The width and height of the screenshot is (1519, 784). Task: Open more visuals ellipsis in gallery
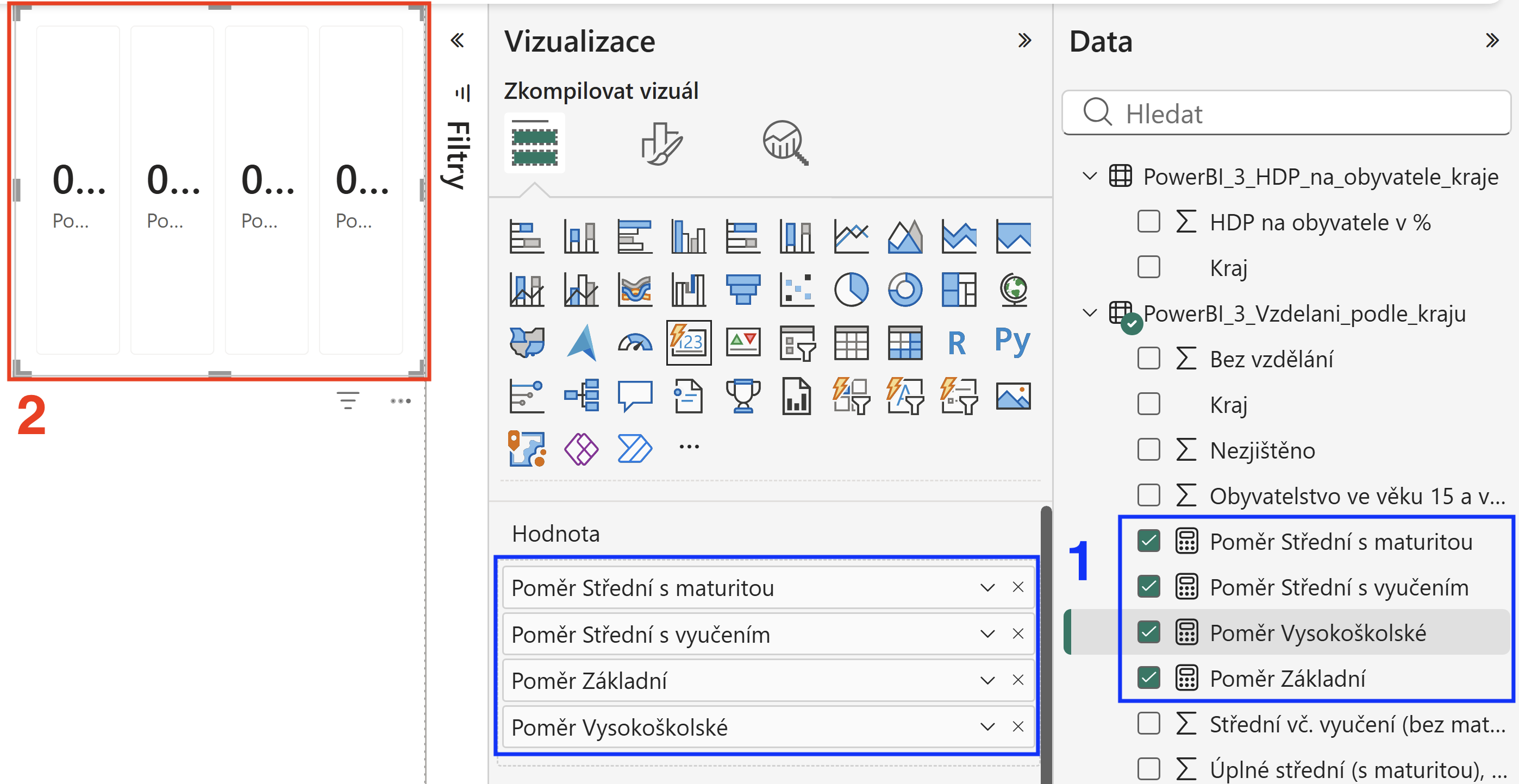(x=689, y=446)
